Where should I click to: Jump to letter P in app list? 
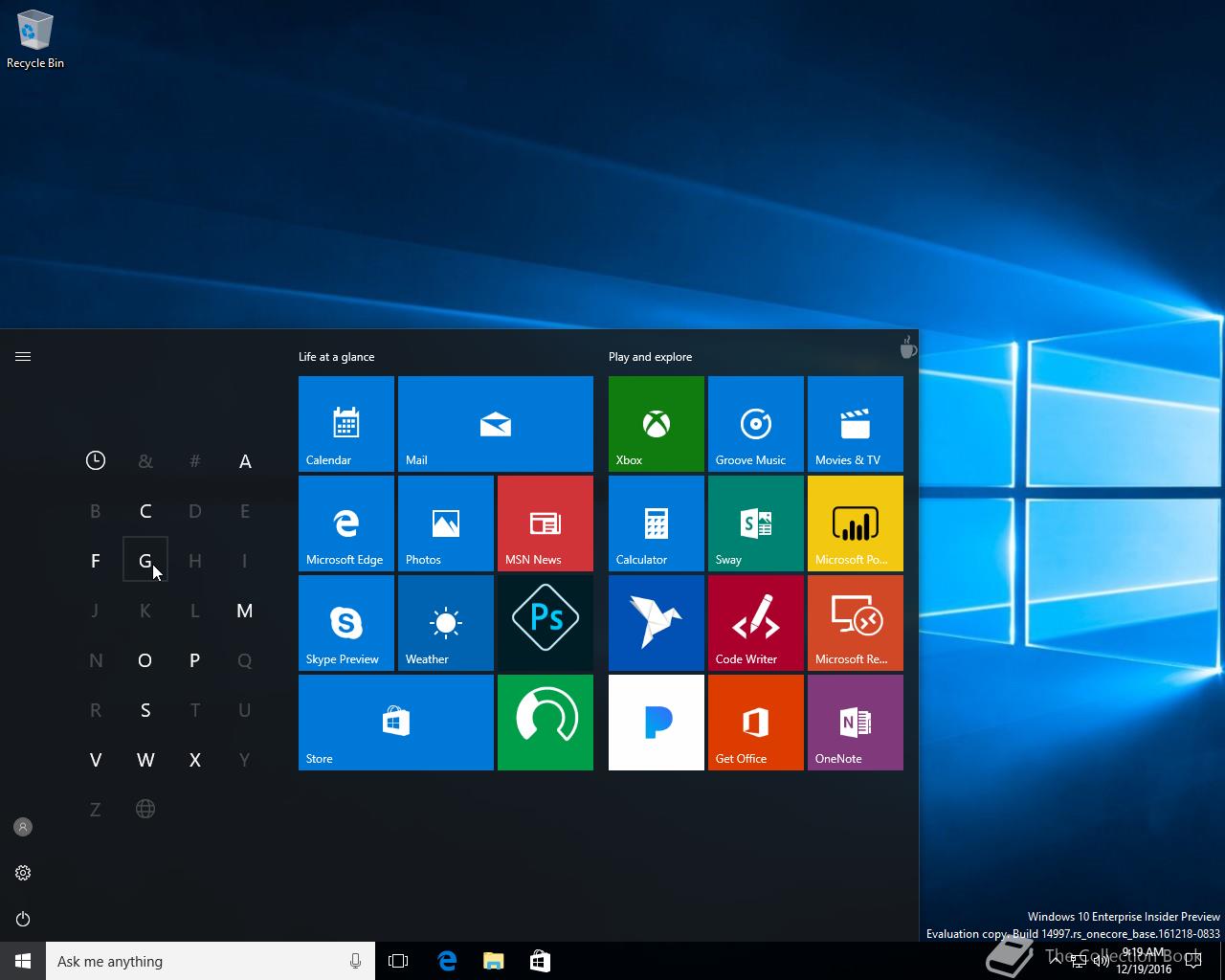[x=195, y=660]
